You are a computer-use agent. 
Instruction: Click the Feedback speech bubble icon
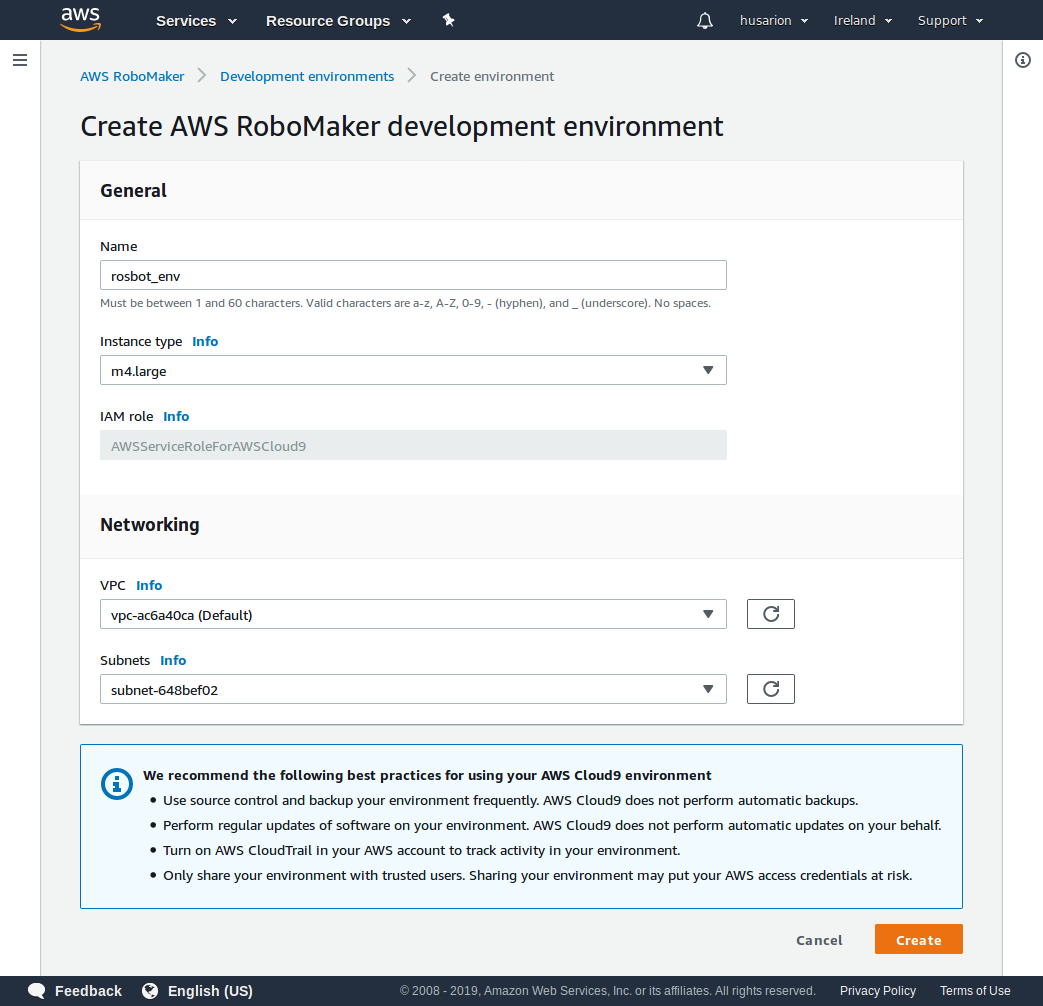coord(37,991)
